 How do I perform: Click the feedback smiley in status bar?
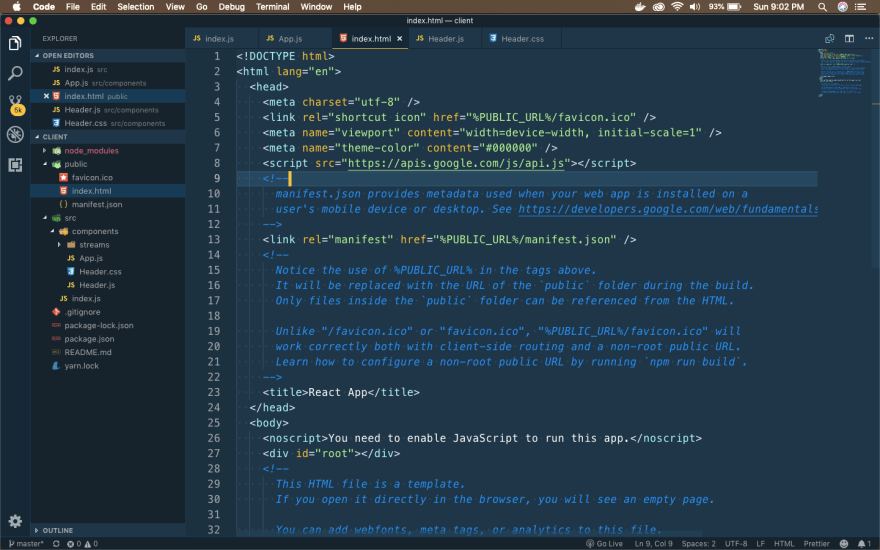(844, 543)
